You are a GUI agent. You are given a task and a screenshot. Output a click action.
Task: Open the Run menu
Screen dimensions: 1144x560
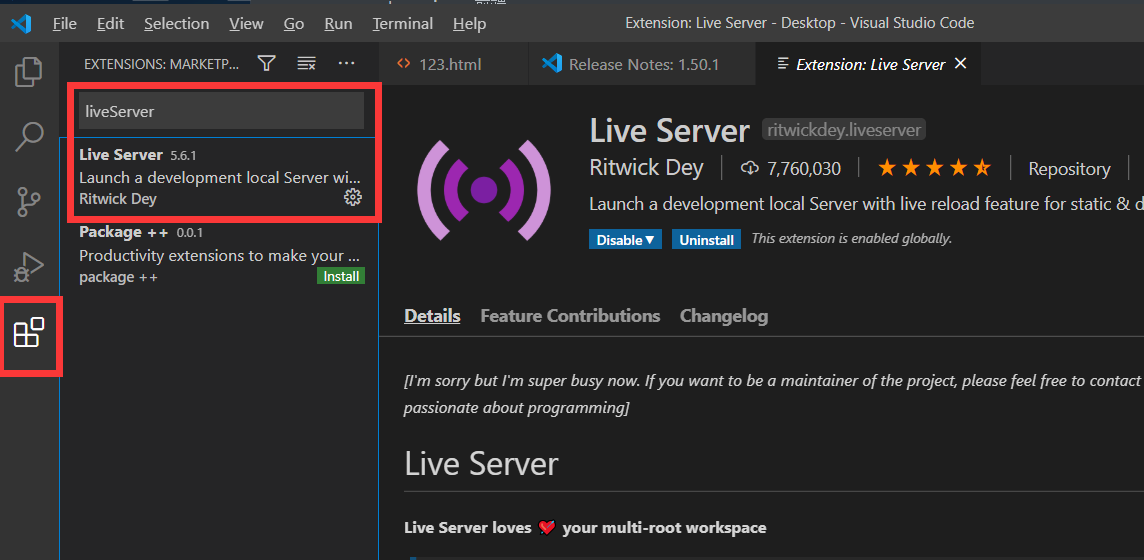(339, 23)
